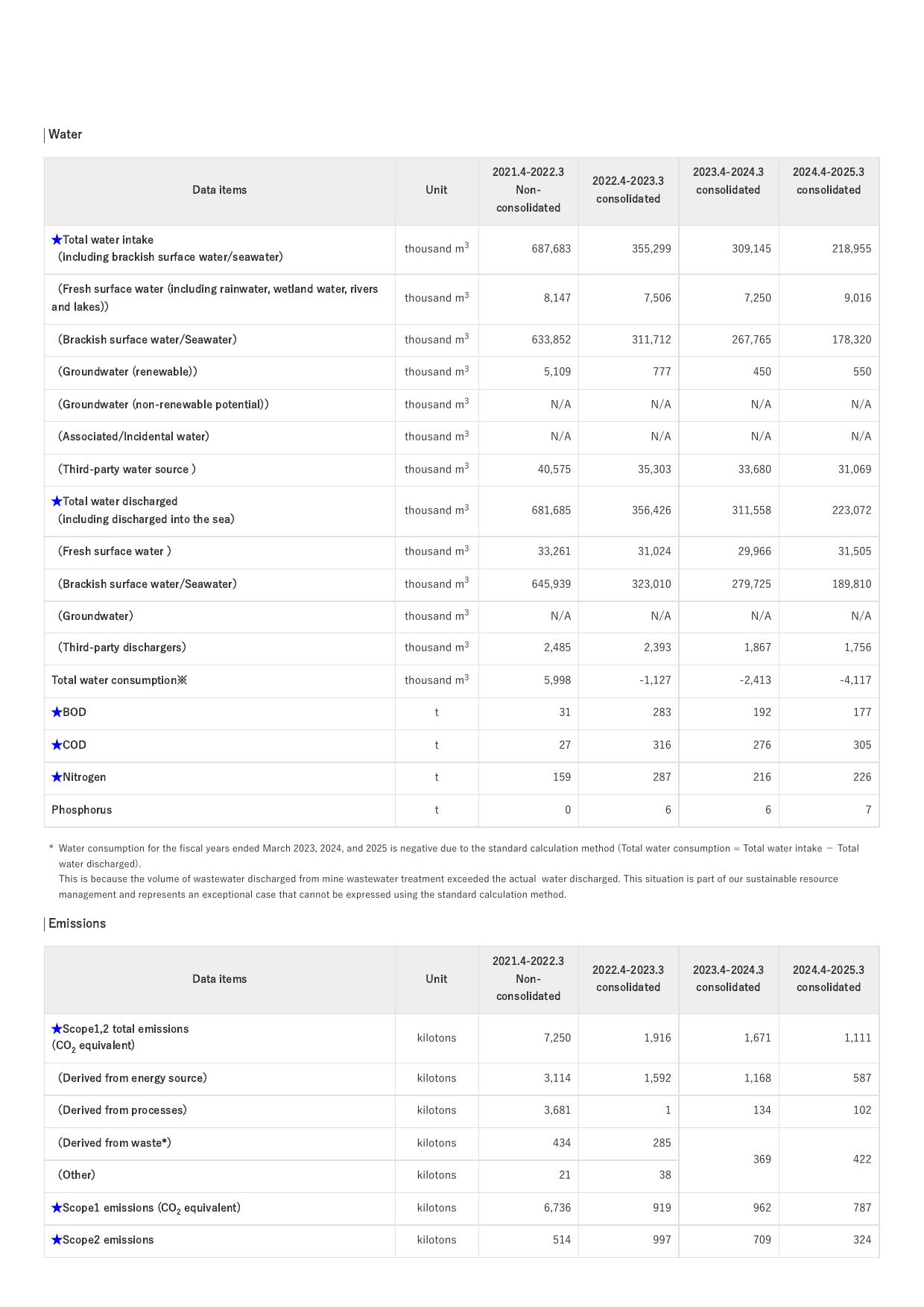Click the star beside Scope1,2 total emissions
Screen dimensions: 924x1307
pyautogui.click(x=57, y=1029)
